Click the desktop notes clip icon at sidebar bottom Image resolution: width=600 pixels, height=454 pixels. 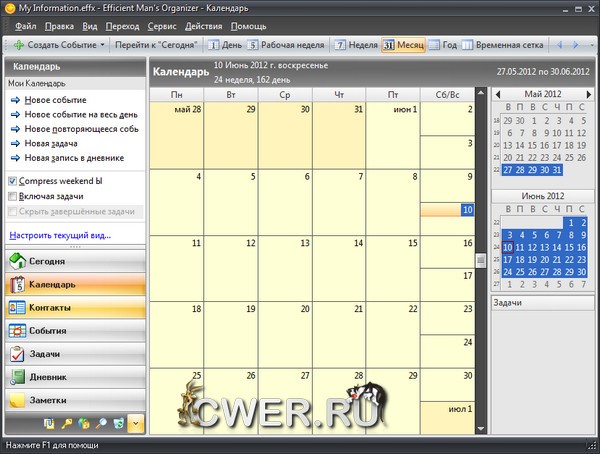coord(49,423)
